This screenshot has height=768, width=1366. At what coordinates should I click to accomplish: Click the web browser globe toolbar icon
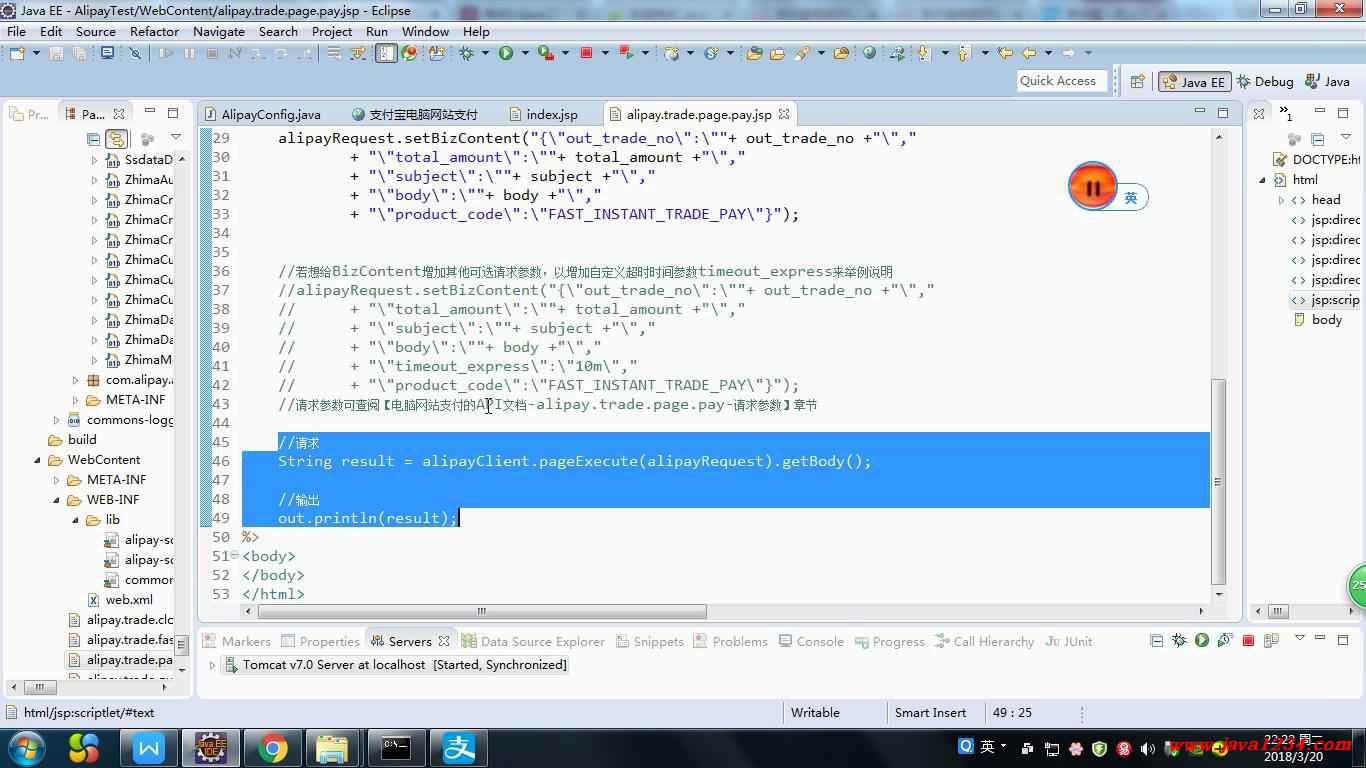(x=869, y=53)
